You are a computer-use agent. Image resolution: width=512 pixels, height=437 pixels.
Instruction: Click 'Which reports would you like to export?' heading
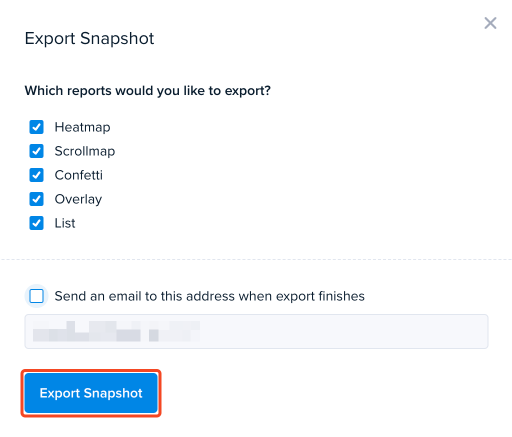[x=148, y=91]
